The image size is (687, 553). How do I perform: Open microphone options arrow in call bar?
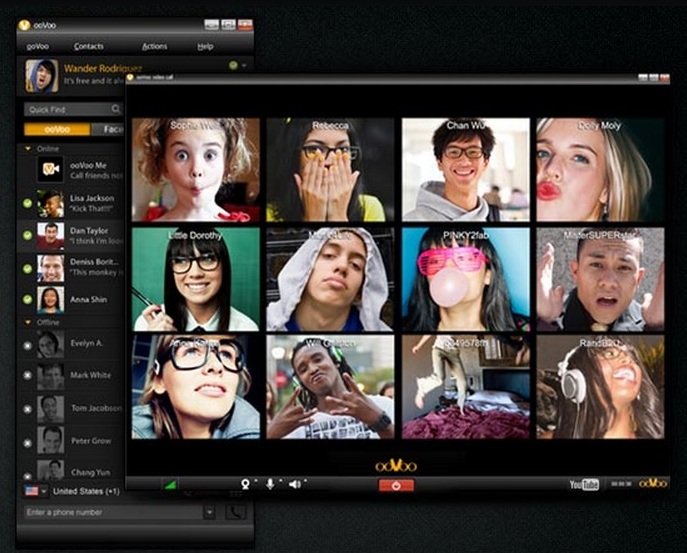tap(280, 482)
